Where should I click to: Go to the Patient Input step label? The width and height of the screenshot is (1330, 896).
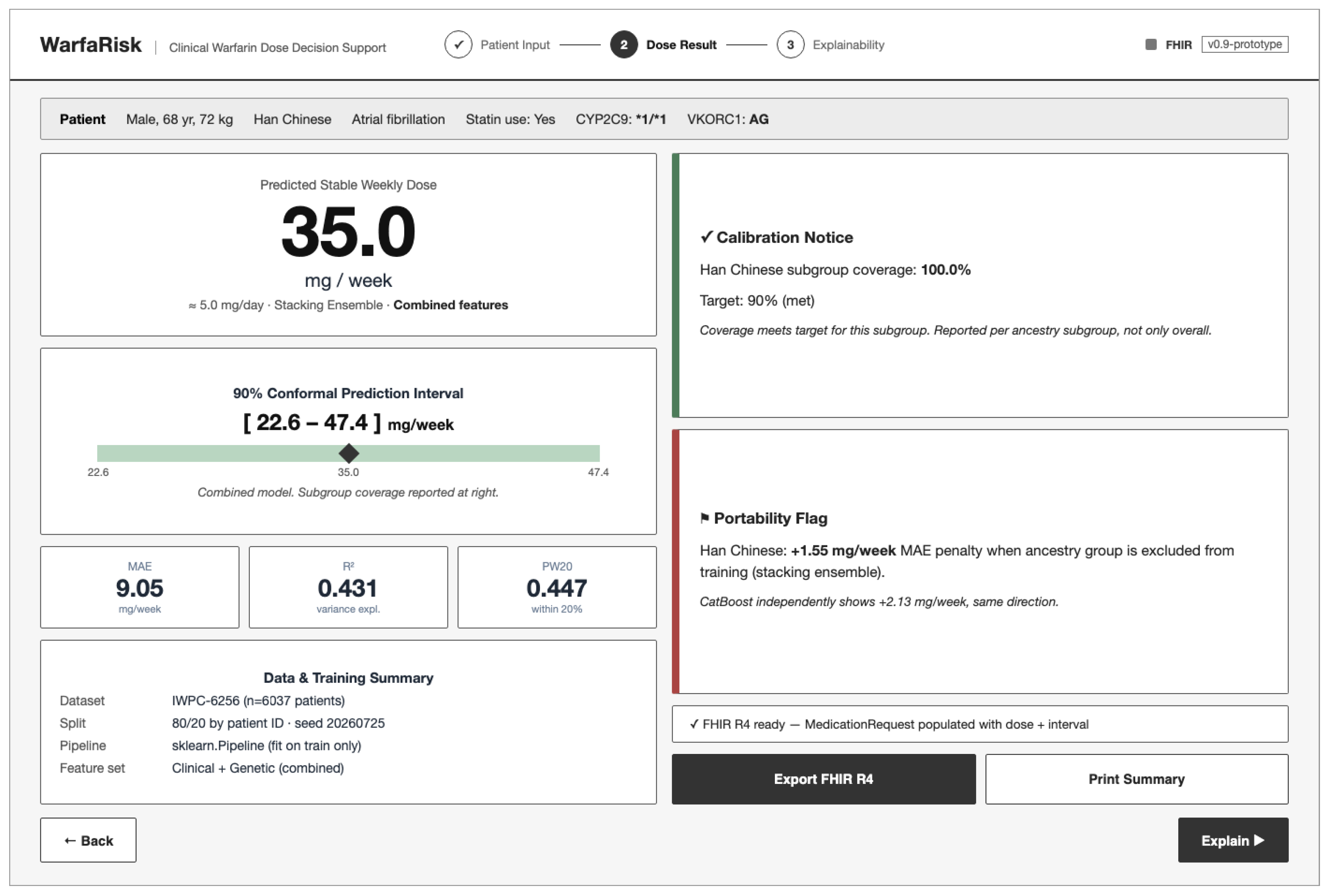pos(514,44)
